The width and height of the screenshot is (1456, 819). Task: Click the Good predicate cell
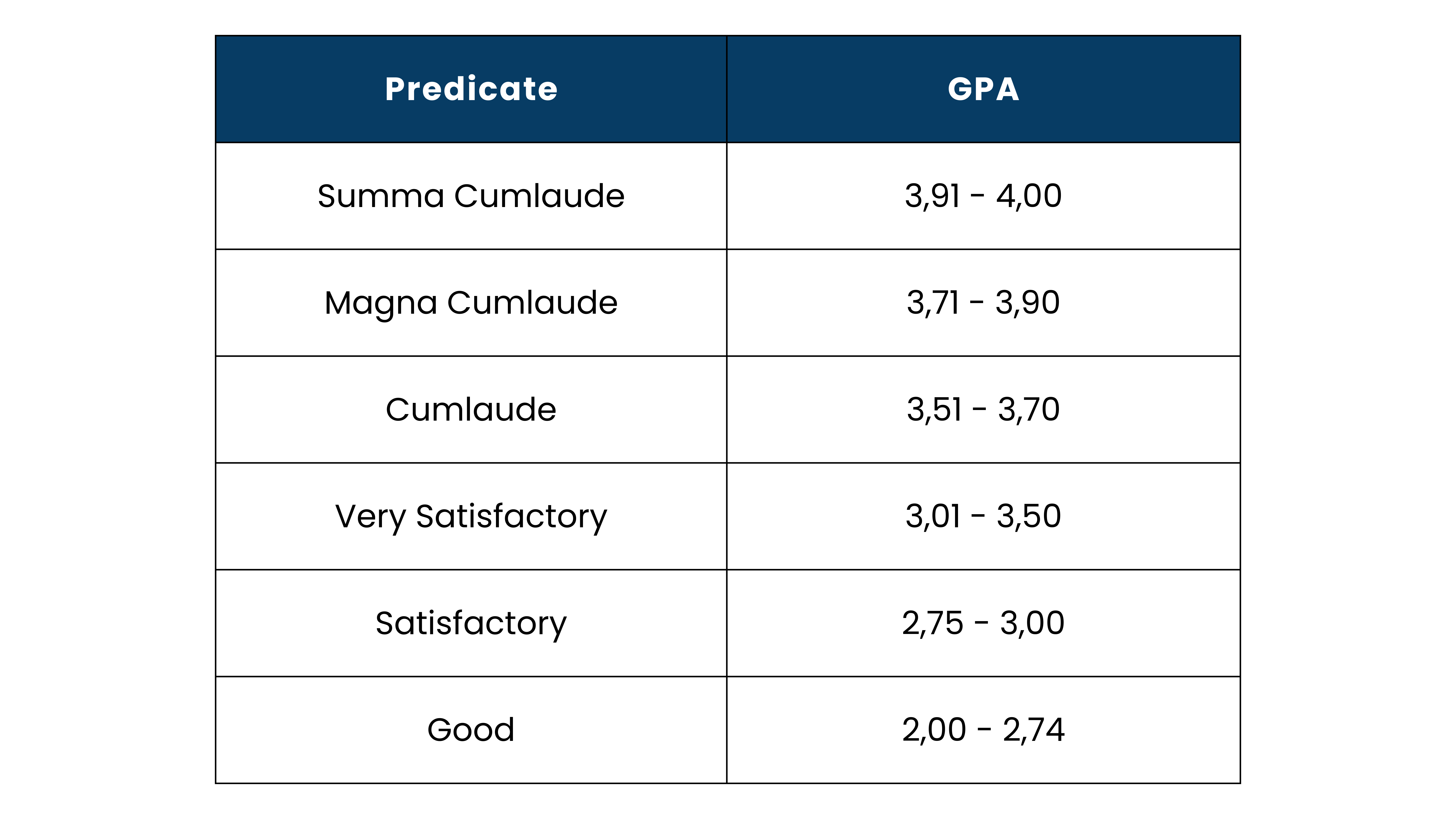pos(471,730)
